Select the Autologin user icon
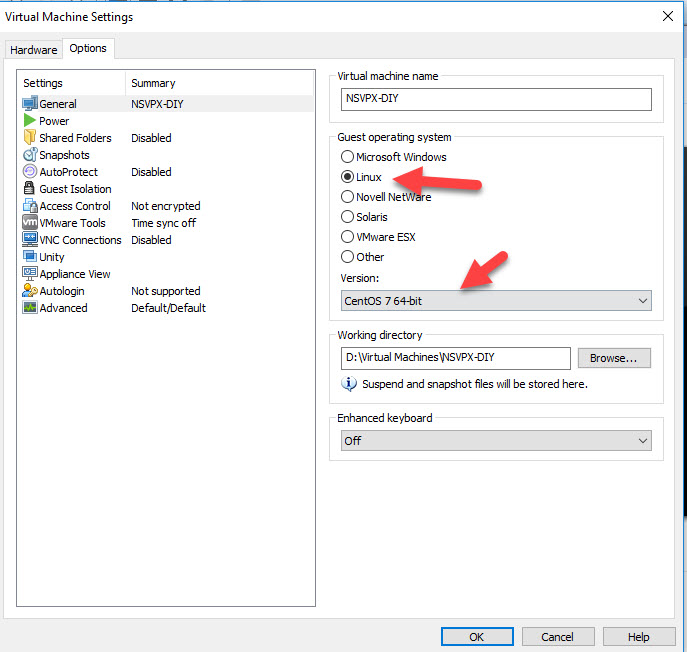The width and height of the screenshot is (687, 652). point(30,291)
